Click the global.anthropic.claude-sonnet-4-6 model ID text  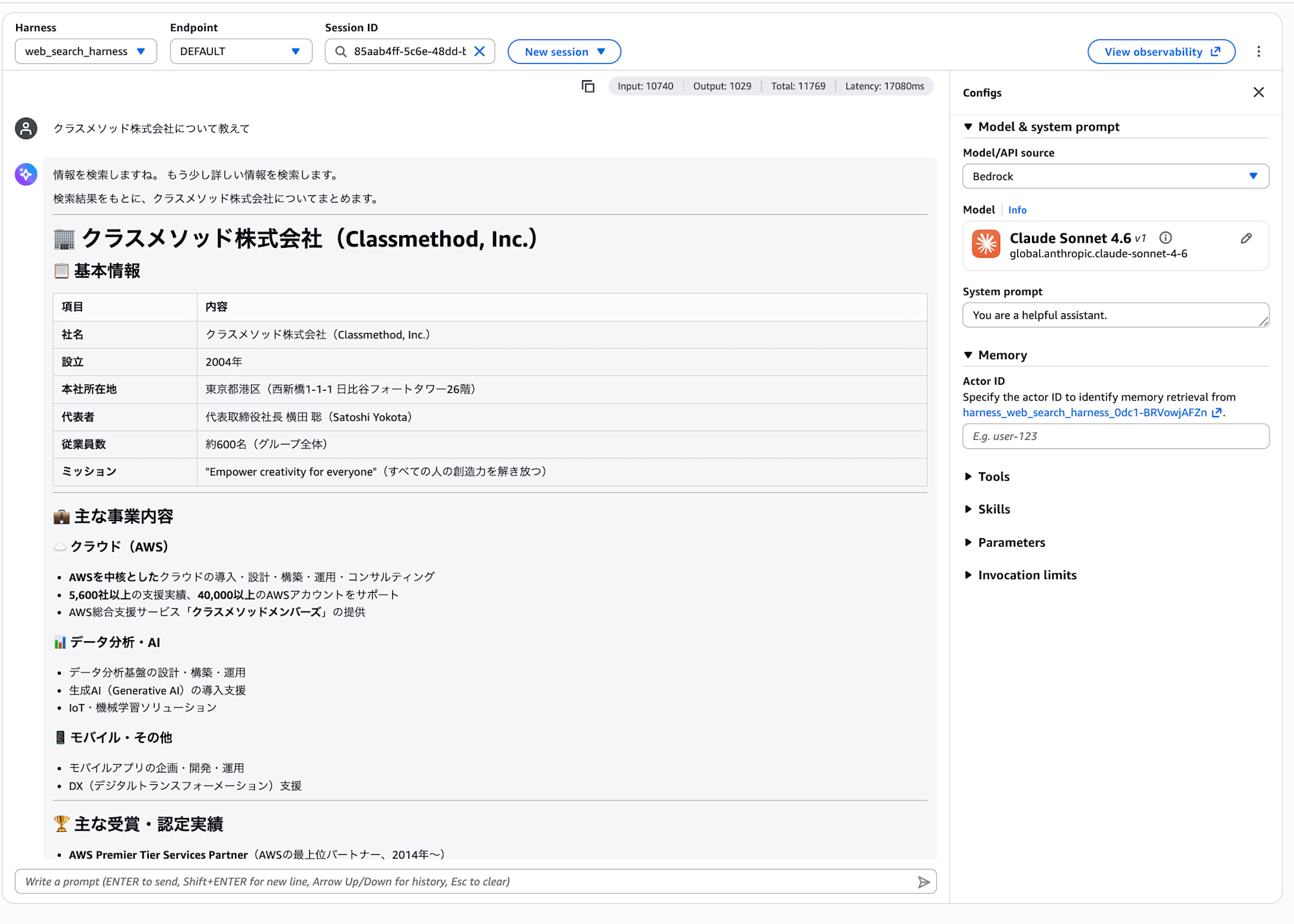pos(1099,254)
